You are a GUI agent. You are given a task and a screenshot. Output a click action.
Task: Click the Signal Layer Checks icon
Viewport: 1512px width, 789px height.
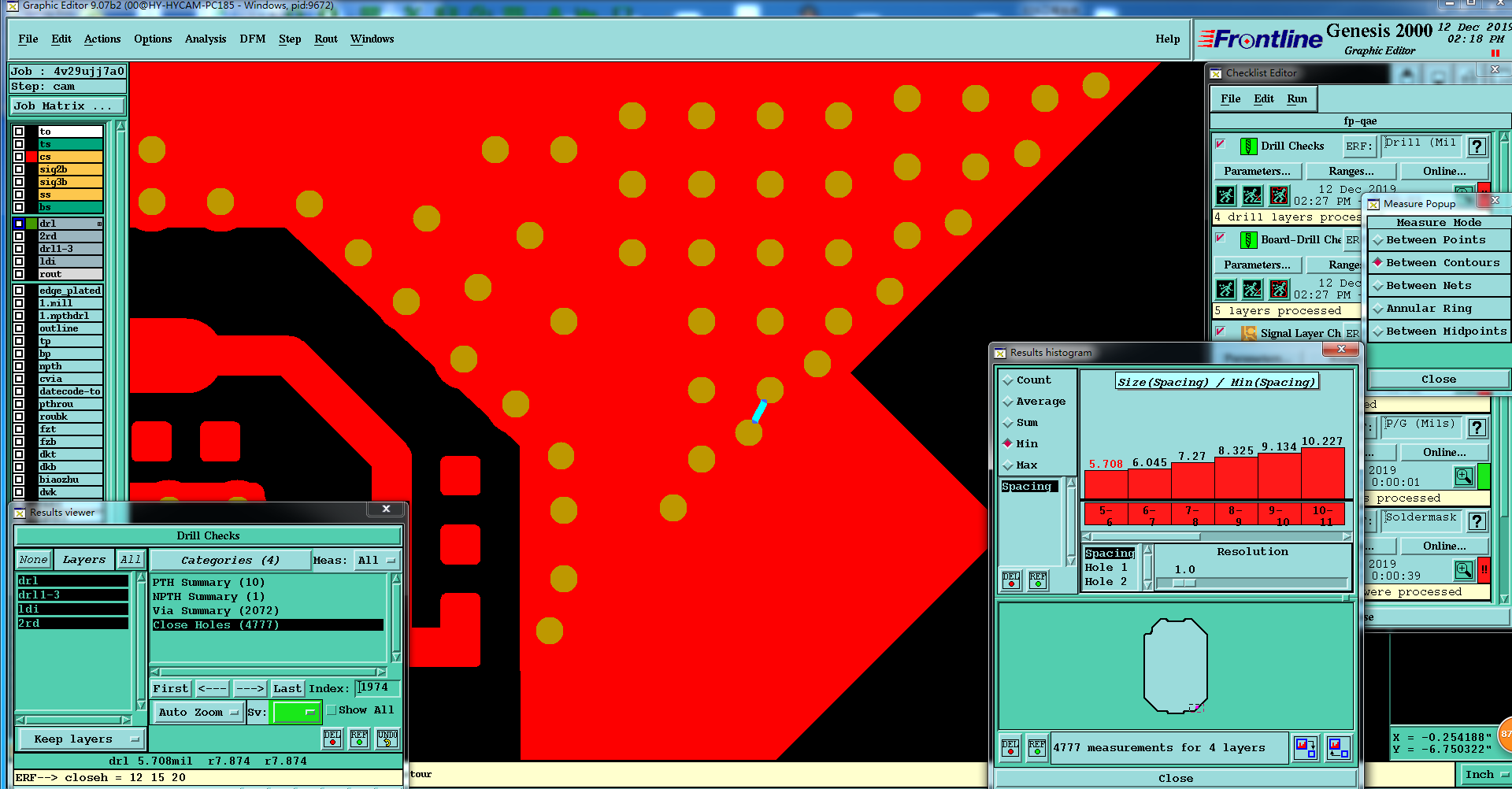point(1248,334)
